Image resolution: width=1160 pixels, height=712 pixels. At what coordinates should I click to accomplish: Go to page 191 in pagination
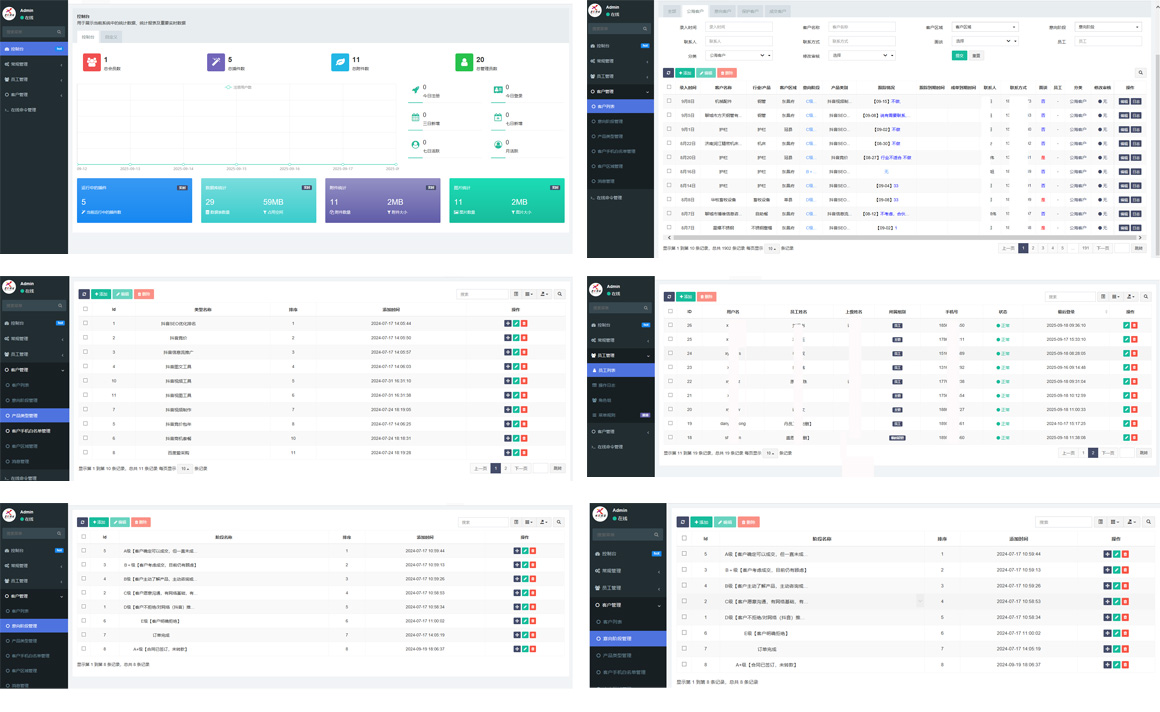click(x=1085, y=248)
